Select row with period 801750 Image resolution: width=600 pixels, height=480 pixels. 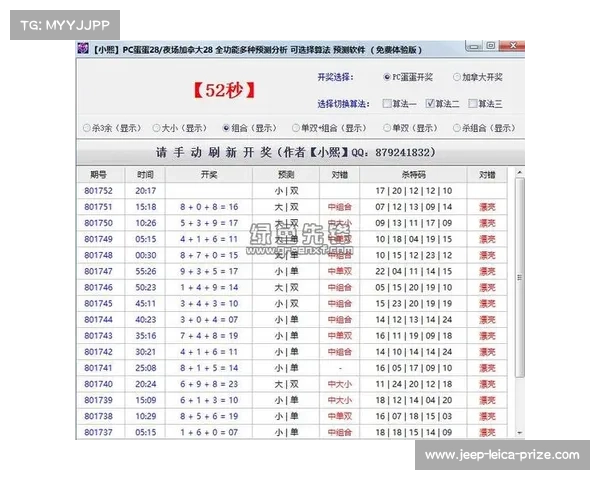click(x=292, y=223)
